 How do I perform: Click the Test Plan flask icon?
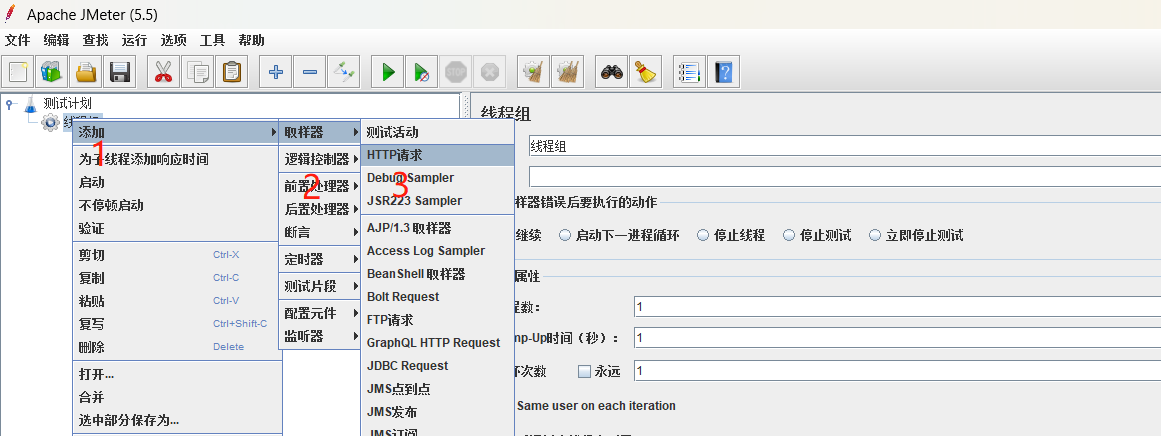[30, 104]
